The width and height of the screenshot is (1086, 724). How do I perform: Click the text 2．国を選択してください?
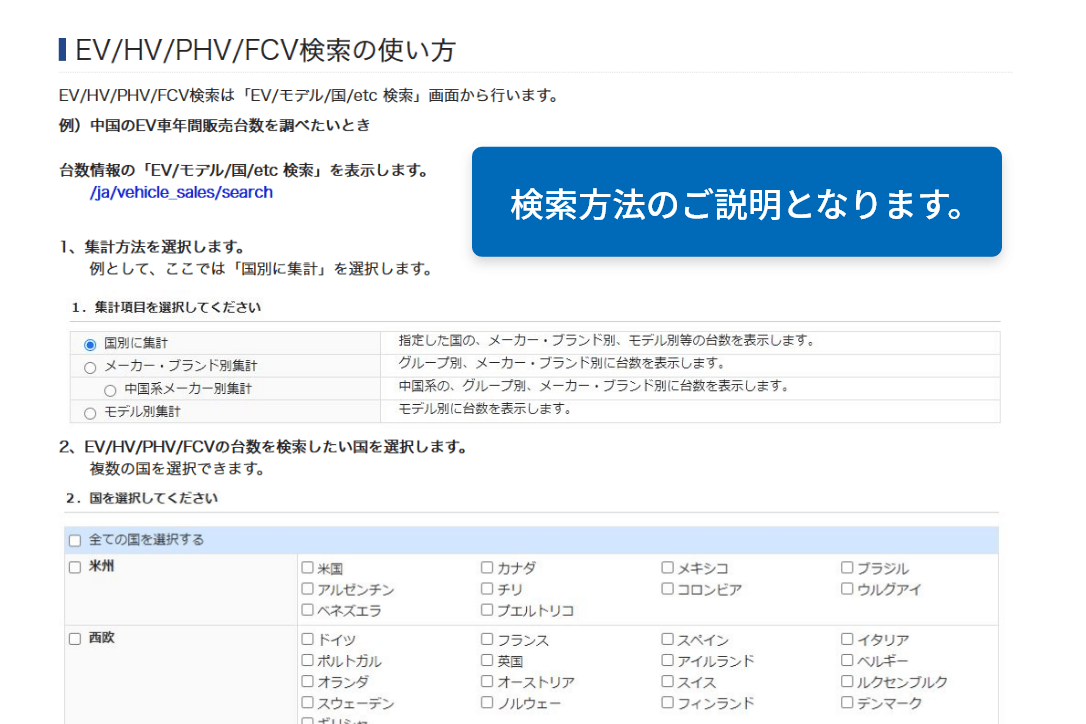click(142, 498)
